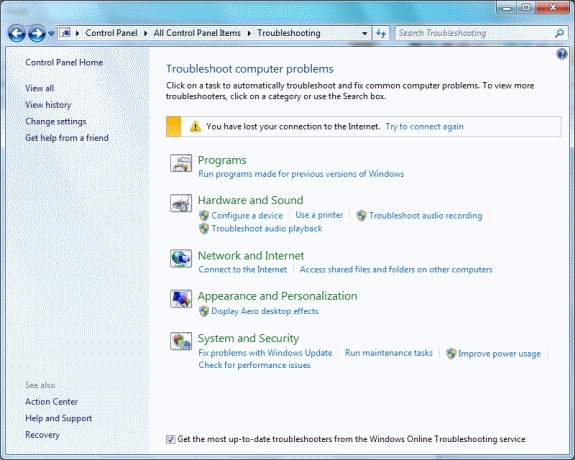
Task: Open View history in sidebar
Action: [x=48, y=105]
